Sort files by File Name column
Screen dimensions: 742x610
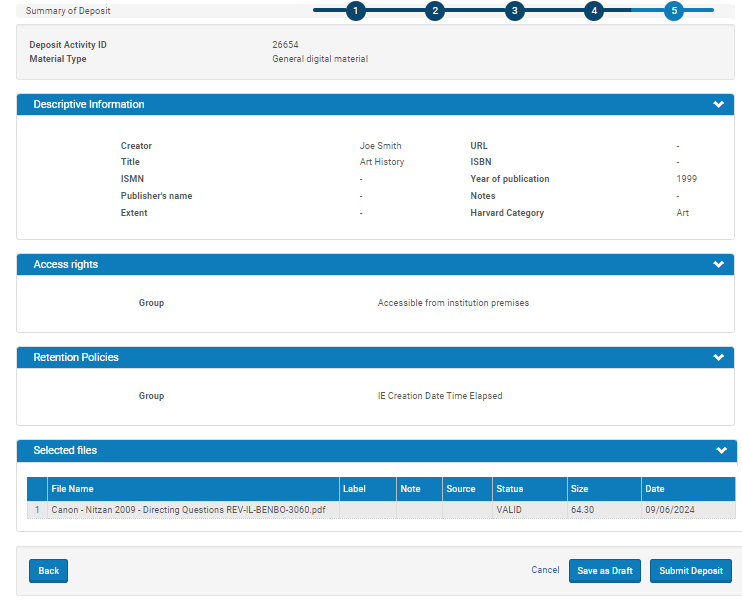(x=73, y=489)
